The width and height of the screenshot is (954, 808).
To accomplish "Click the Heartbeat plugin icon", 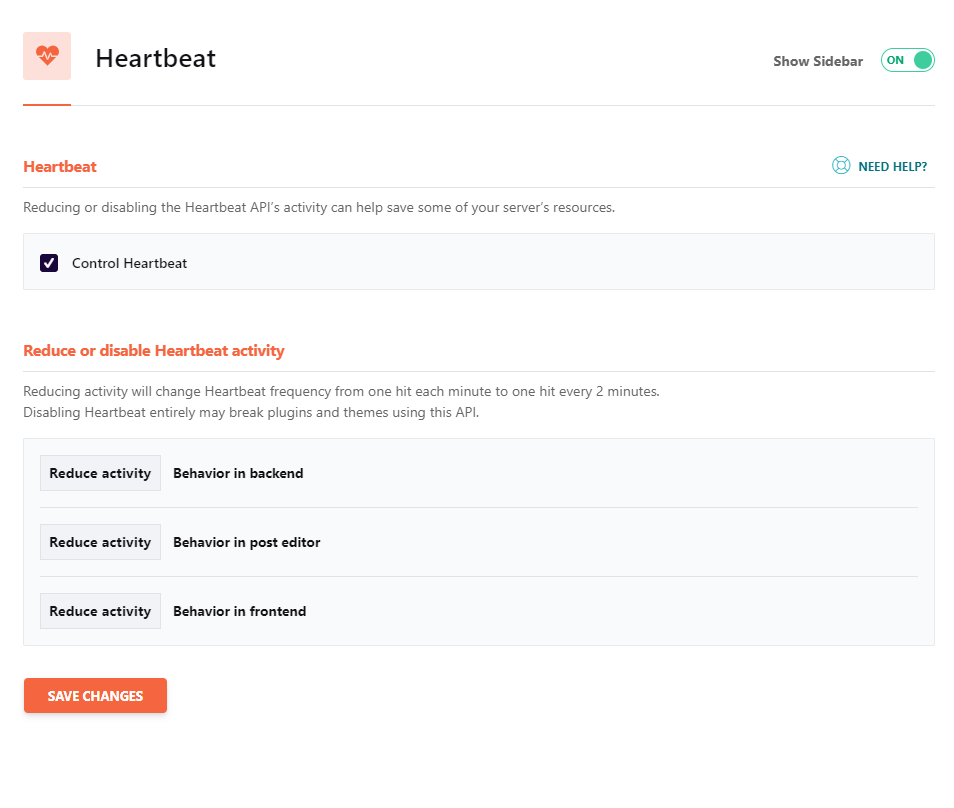I will point(46,56).
